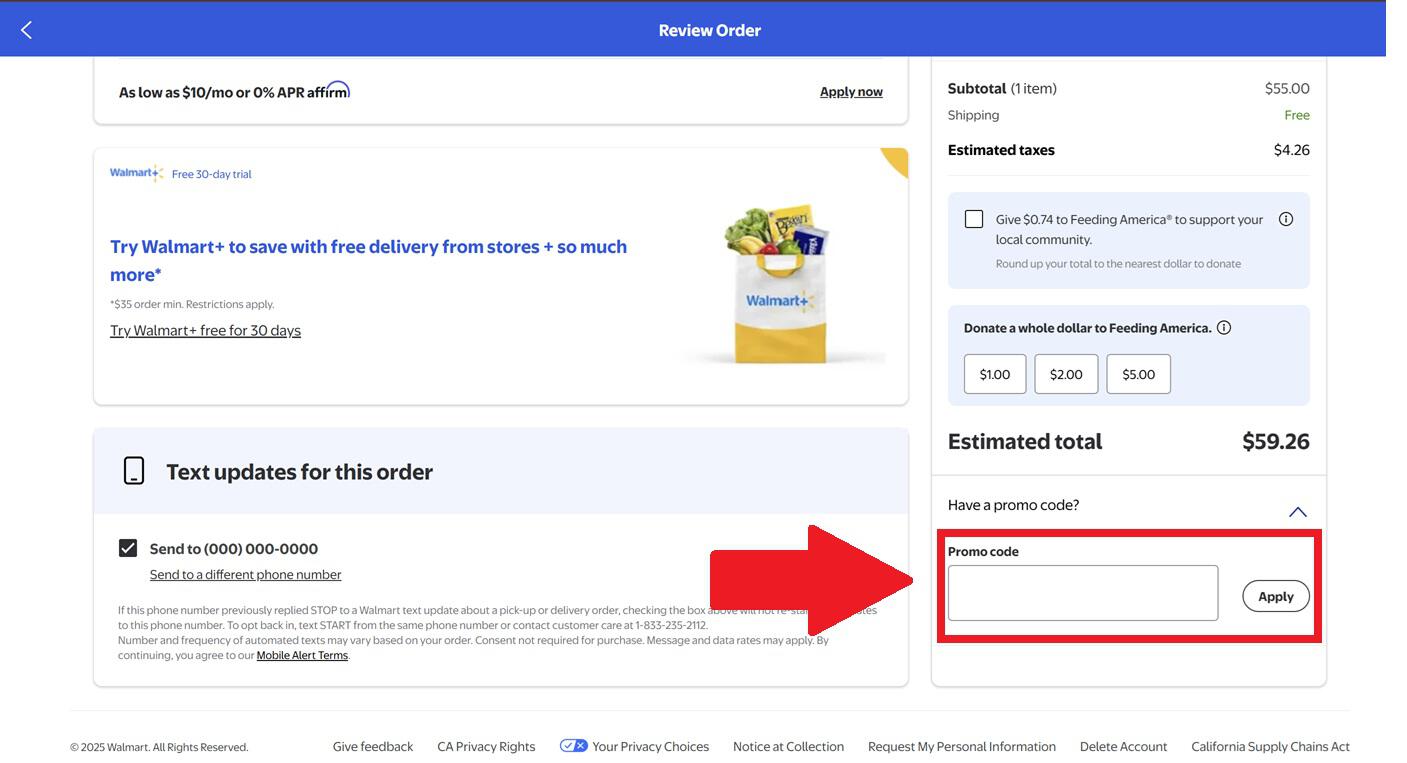Click info icon beside Donate a whole dollar

1224,328
